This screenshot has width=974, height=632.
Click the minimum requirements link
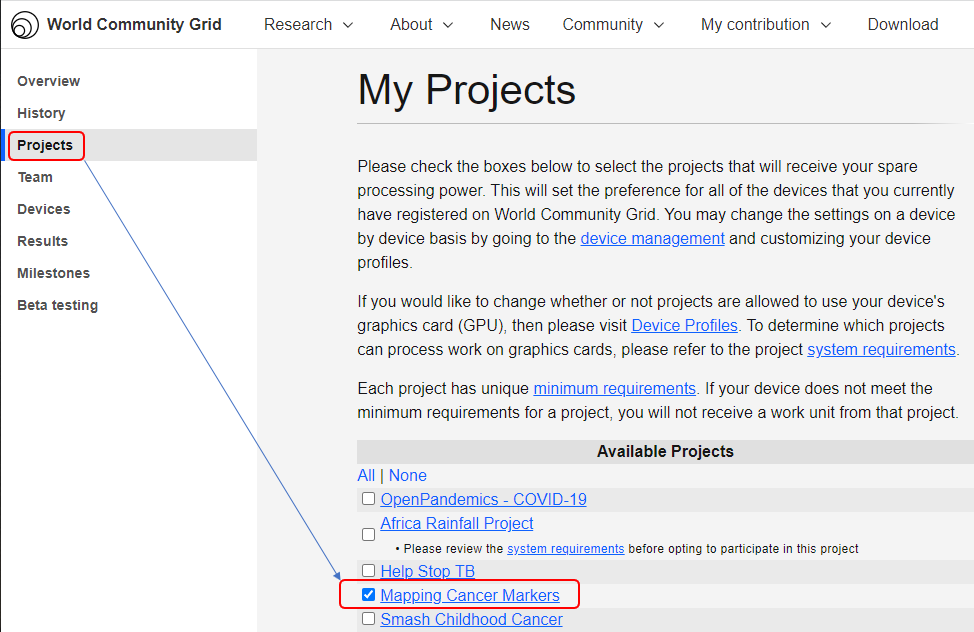click(614, 389)
